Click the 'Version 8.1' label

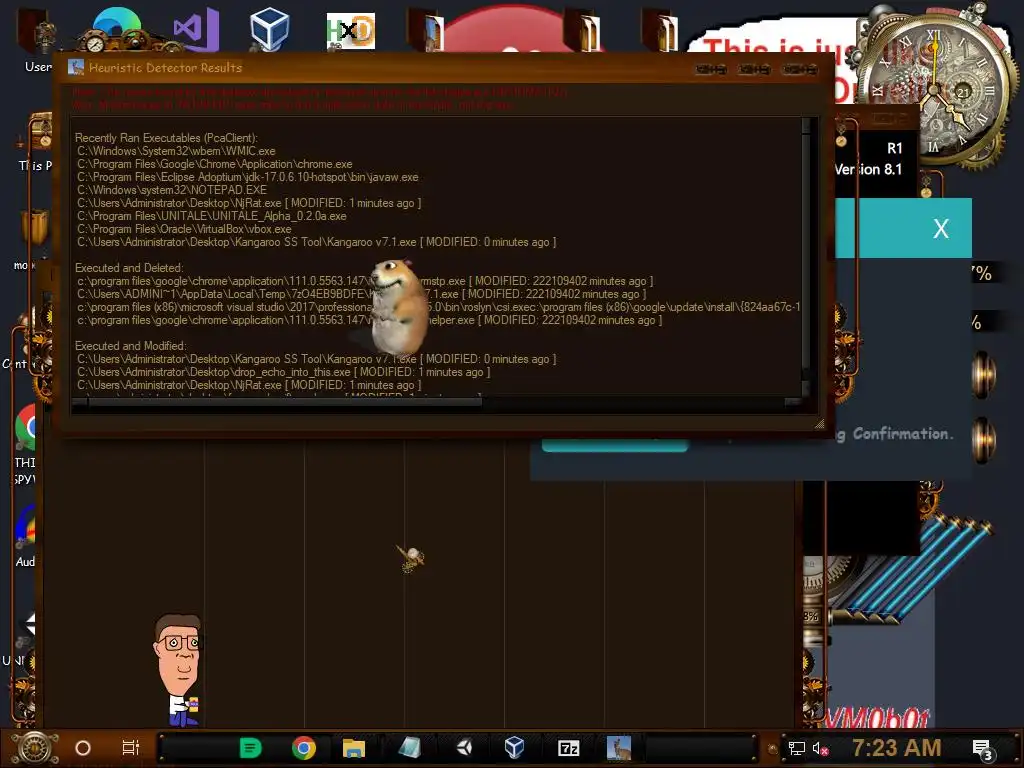pos(869,169)
